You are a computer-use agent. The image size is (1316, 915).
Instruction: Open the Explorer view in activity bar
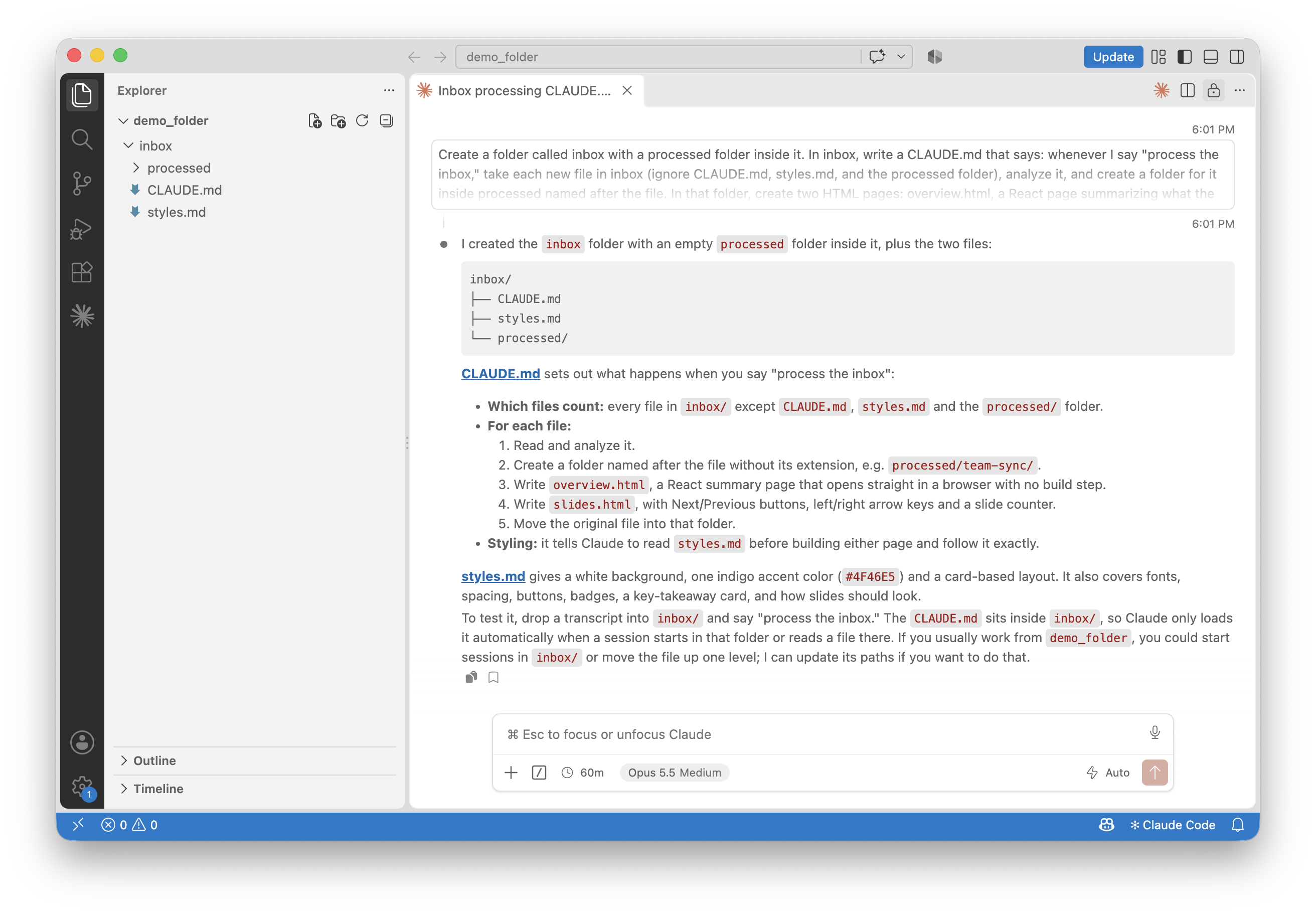(82, 95)
